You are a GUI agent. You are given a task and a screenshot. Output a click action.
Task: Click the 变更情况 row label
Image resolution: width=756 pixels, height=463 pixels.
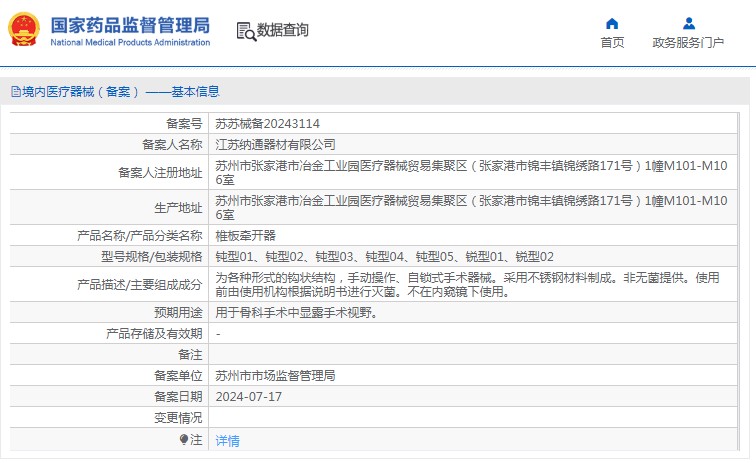[178, 418]
